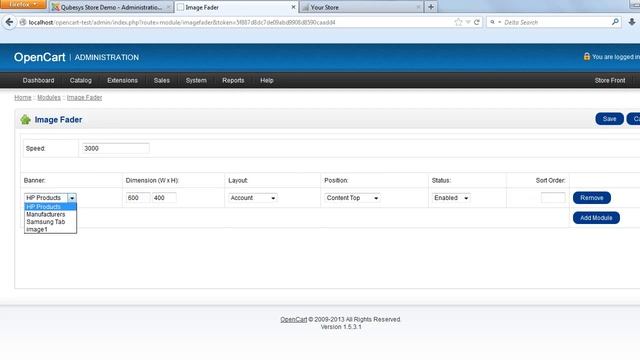The image size is (640, 360).
Task: Open the Firefox menu button
Action: pos(23,4)
